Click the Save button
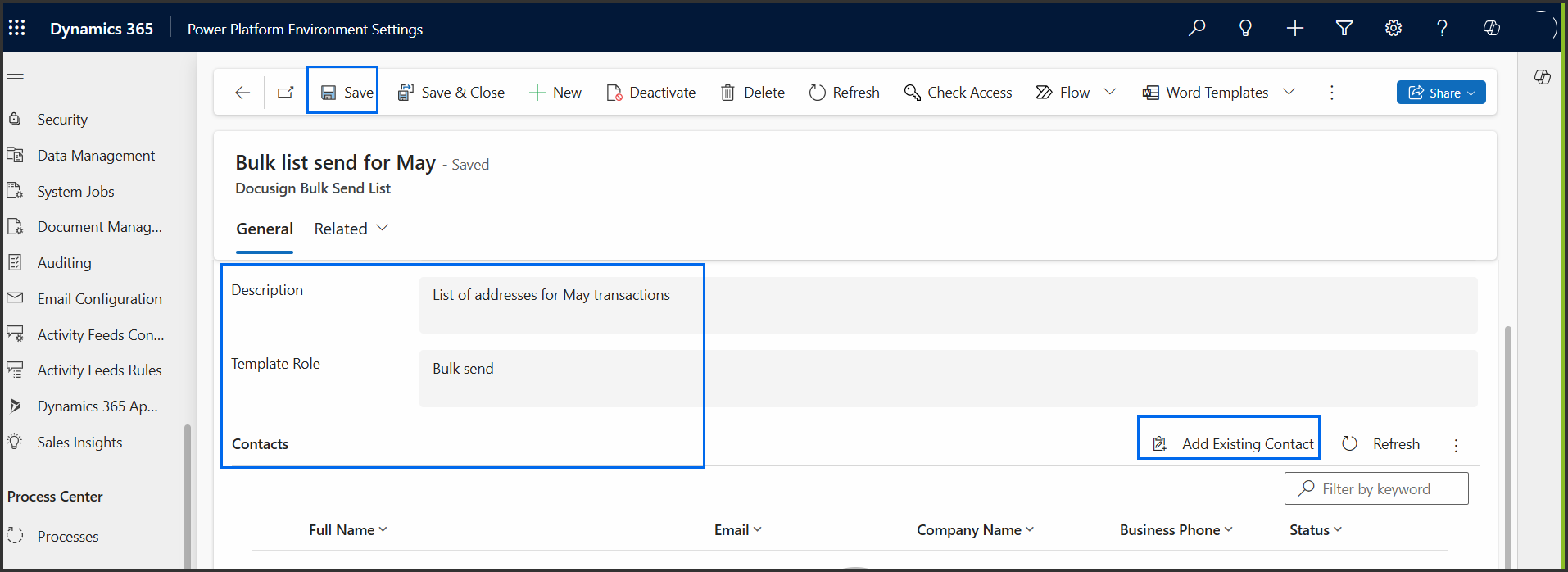Image resolution: width=1568 pixels, height=572 pixels. [x=347, y=93]
